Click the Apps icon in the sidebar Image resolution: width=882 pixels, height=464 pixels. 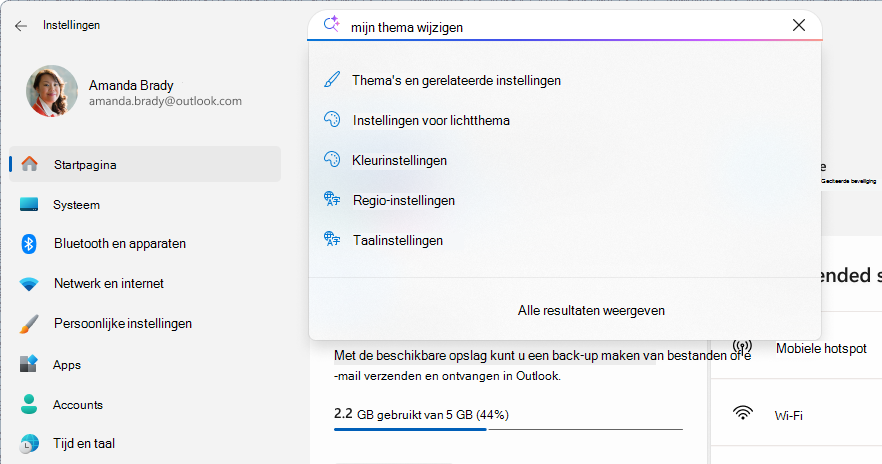[29, 364]
